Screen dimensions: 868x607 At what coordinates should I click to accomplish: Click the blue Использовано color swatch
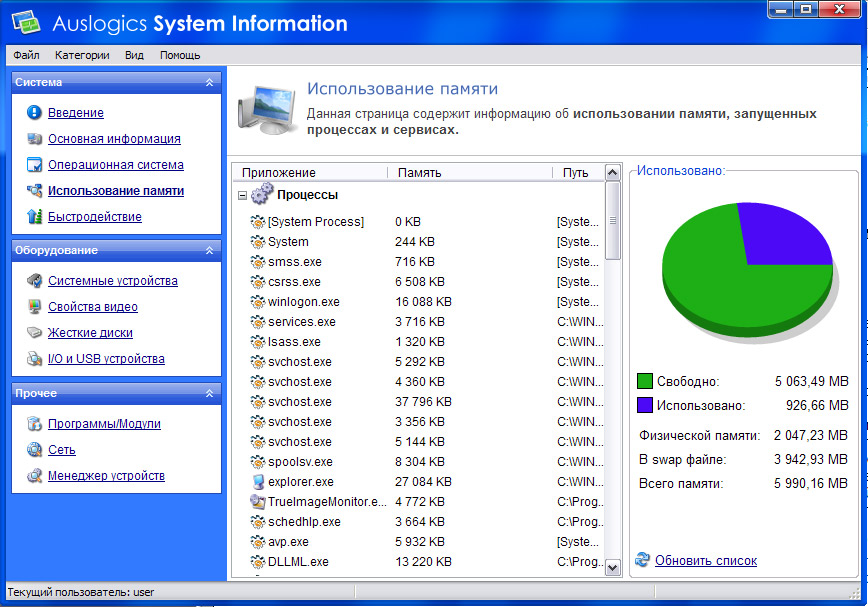point(645,405)
